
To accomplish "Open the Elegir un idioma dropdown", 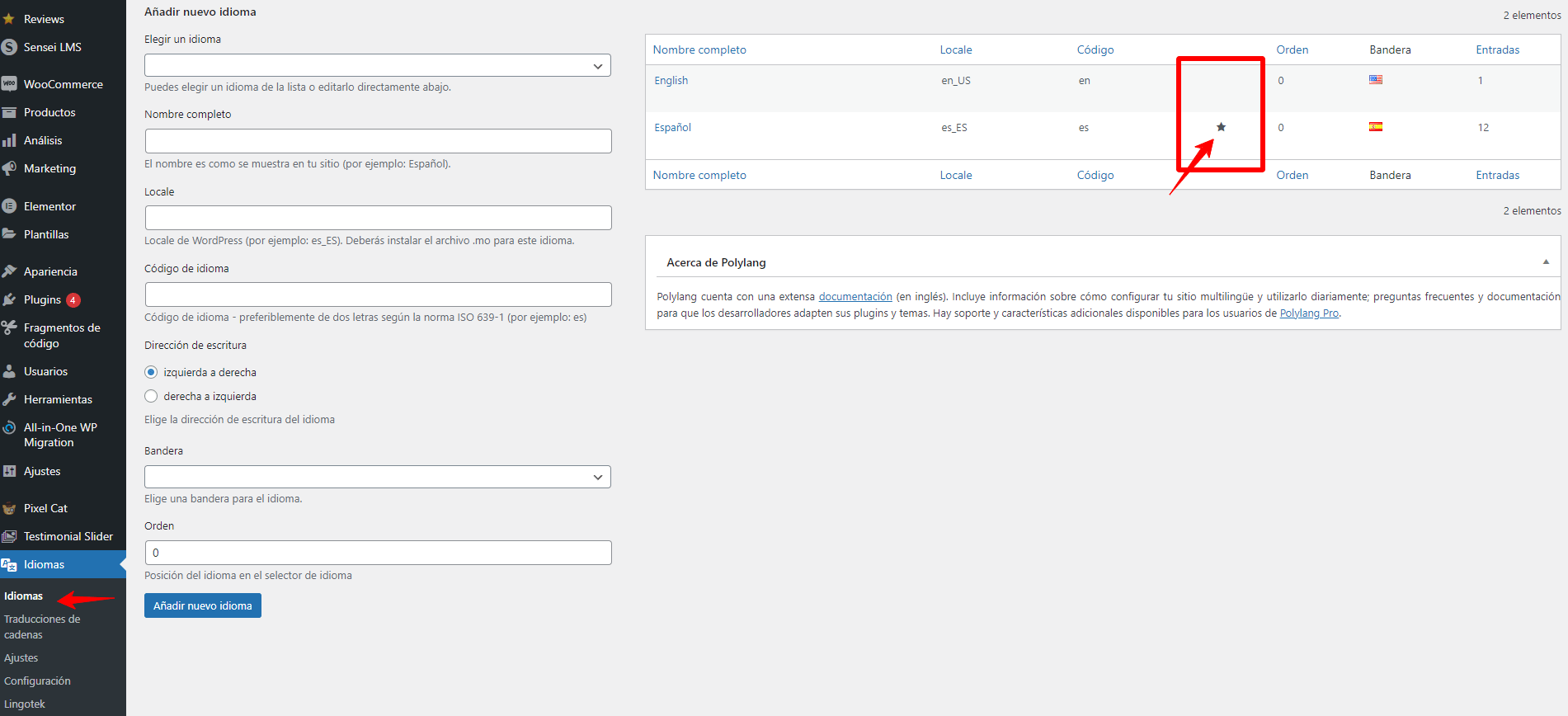I will point(378,65).
